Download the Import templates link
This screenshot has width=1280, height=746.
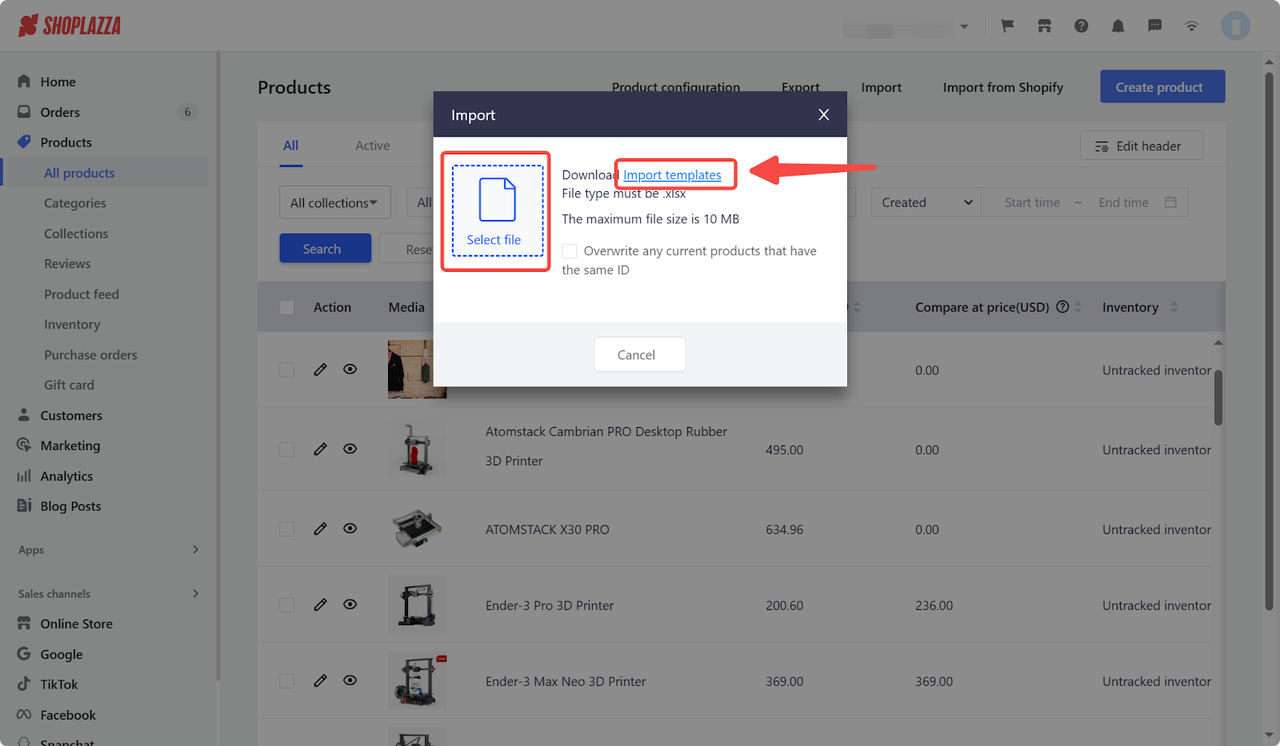[x=675, y=174]
